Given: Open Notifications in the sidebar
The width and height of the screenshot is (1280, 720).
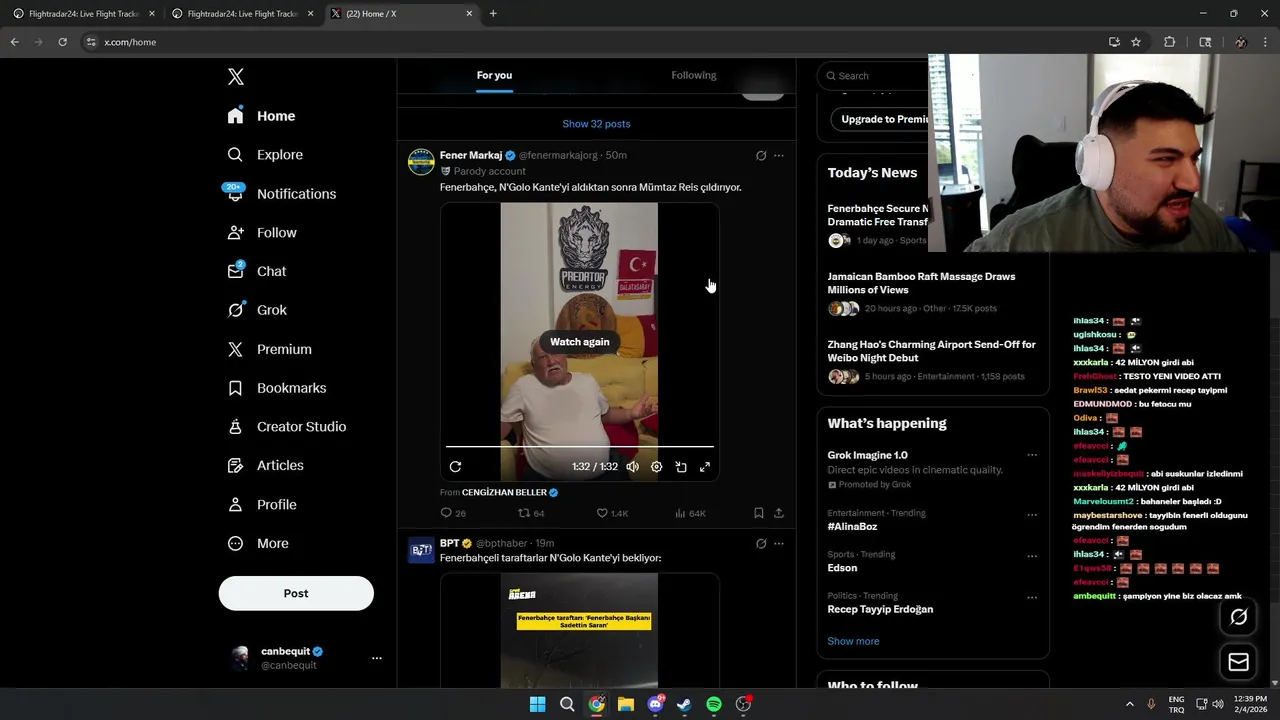Looking at the screenshot, I should coord(281,194).
